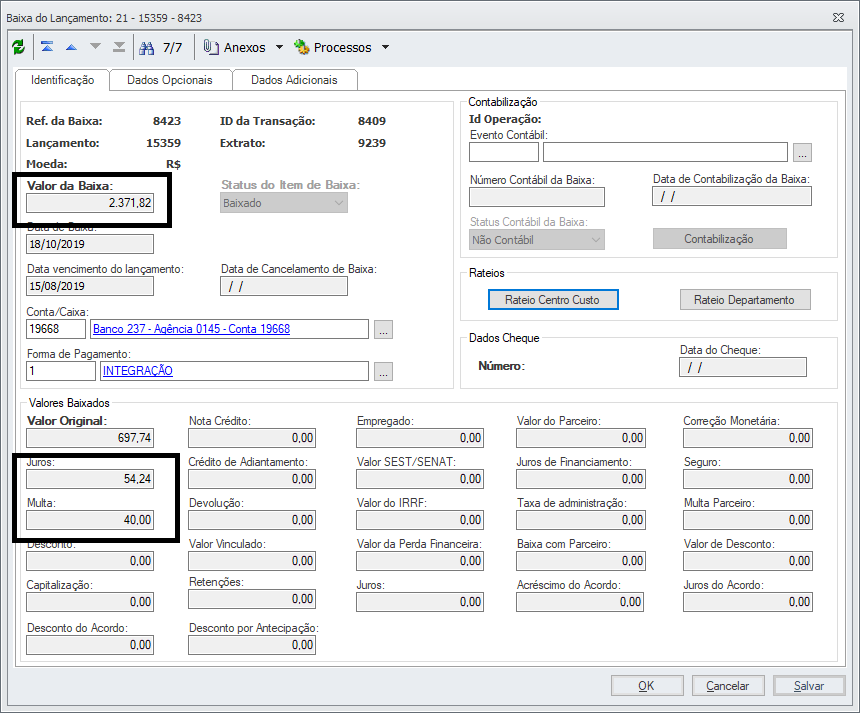The image size is (860, 713).
Task: Open Status Contábil da Baixa dropdown
Action: click(537, 240)
